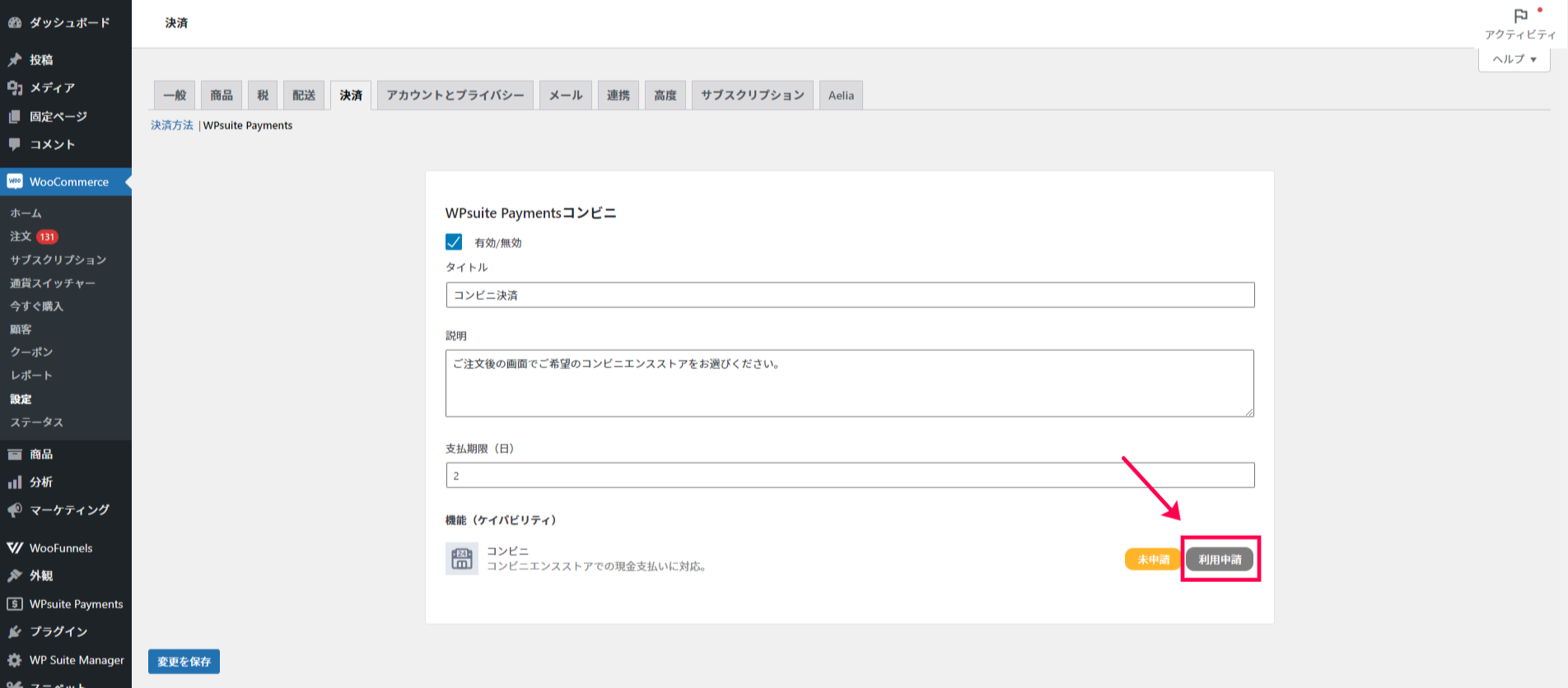
Task: Click the Plugins plug icon
Action: pyautogui.click(x=15, y=632)
